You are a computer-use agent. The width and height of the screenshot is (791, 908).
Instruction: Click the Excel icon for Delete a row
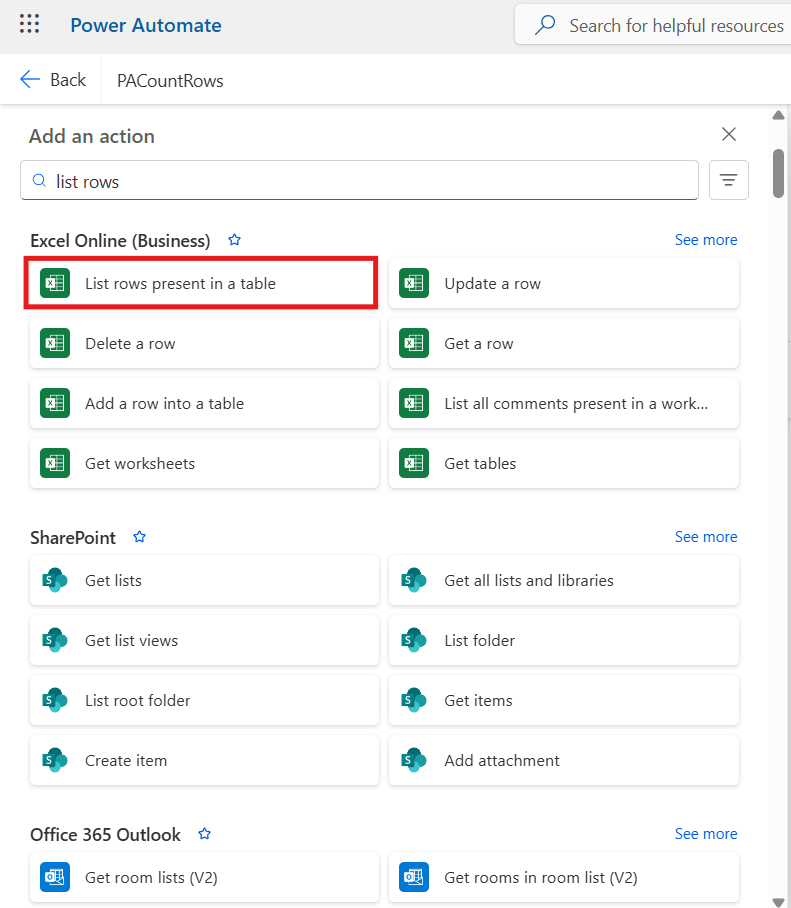click(55, 344)
